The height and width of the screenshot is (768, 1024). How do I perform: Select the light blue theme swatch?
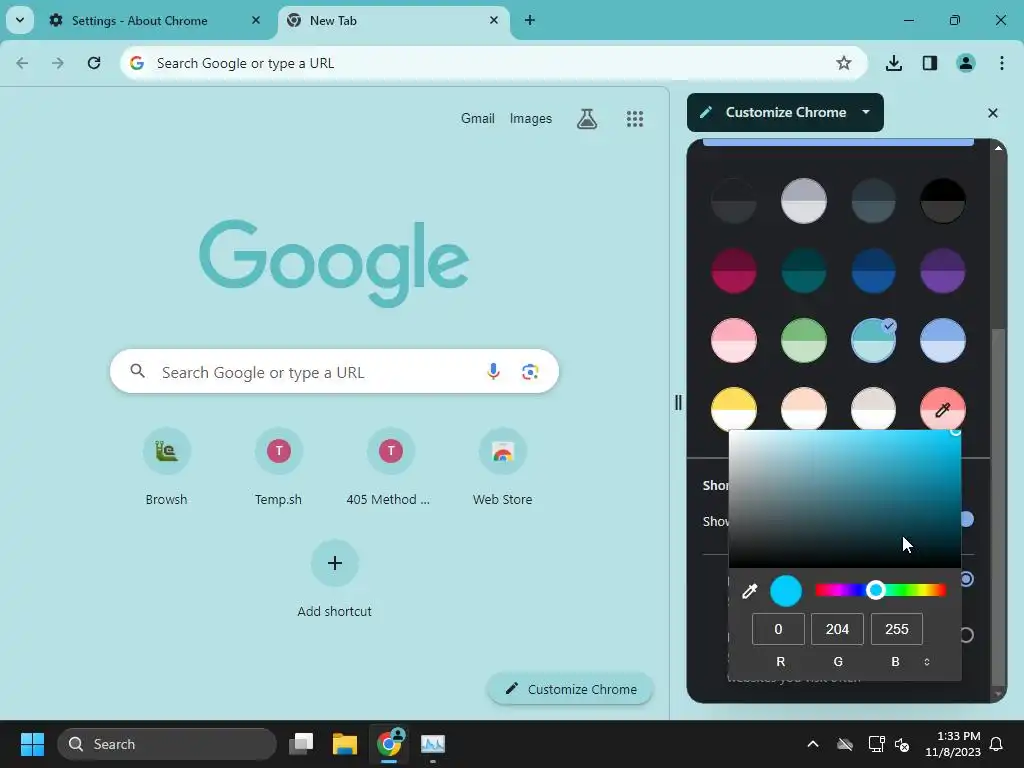(942, 340)
